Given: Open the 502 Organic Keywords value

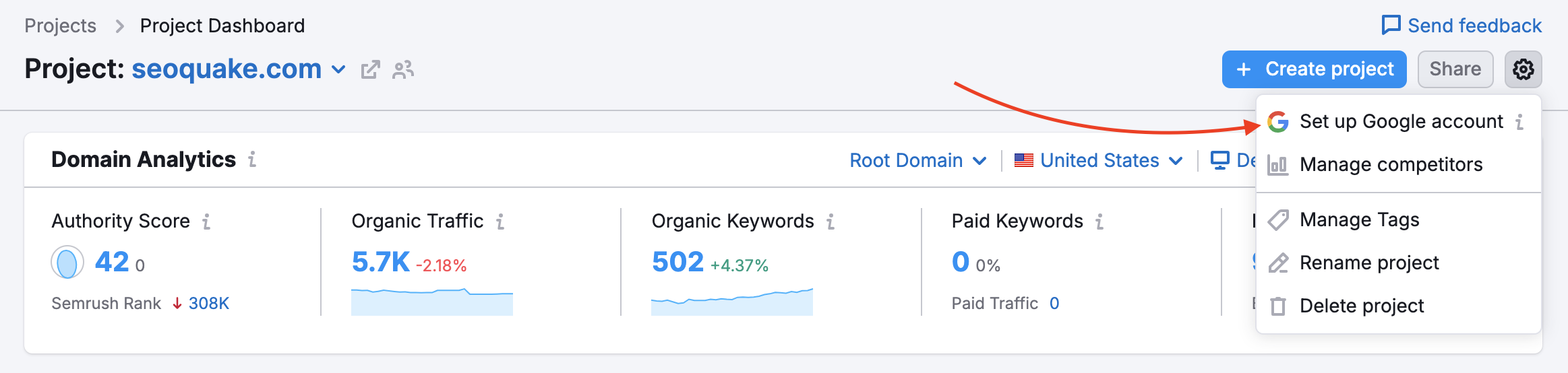Looking at the screenshot, I should [677, 262].
